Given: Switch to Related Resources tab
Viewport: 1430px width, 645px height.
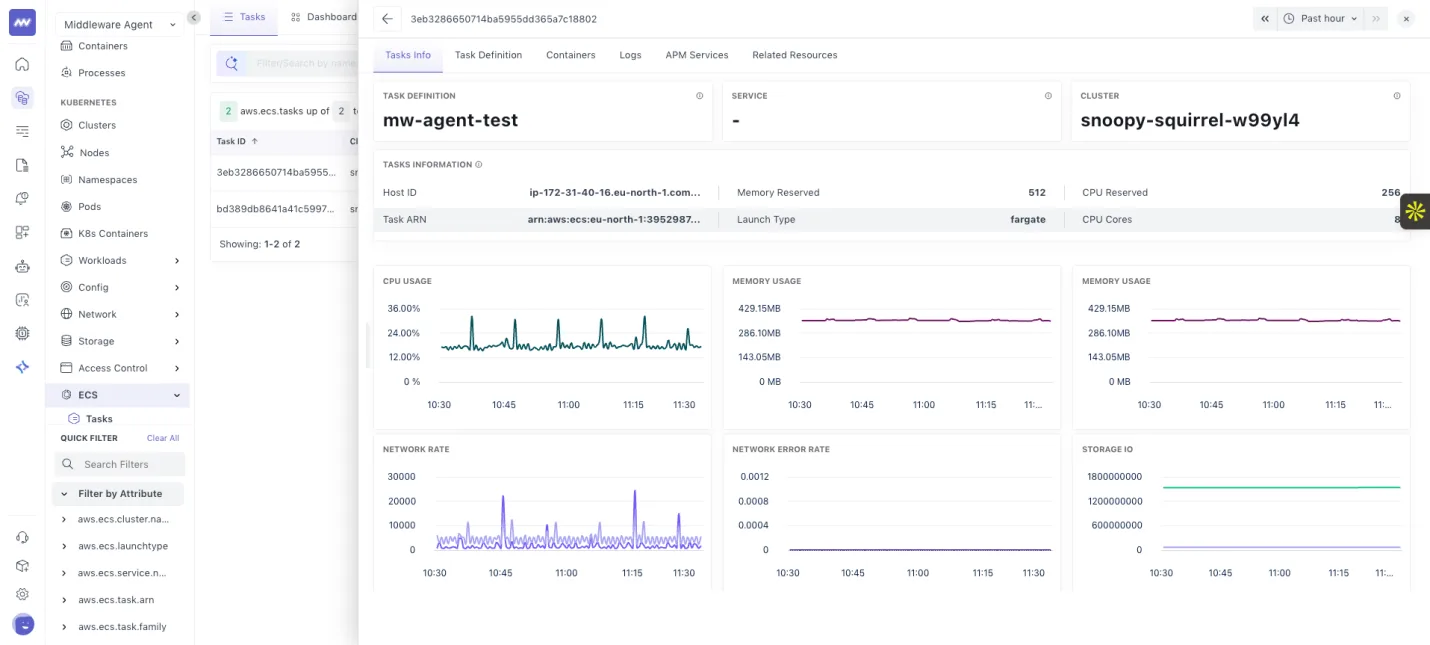Looking at the screenshot, I should pyautogui.click(x=795, y=55).
